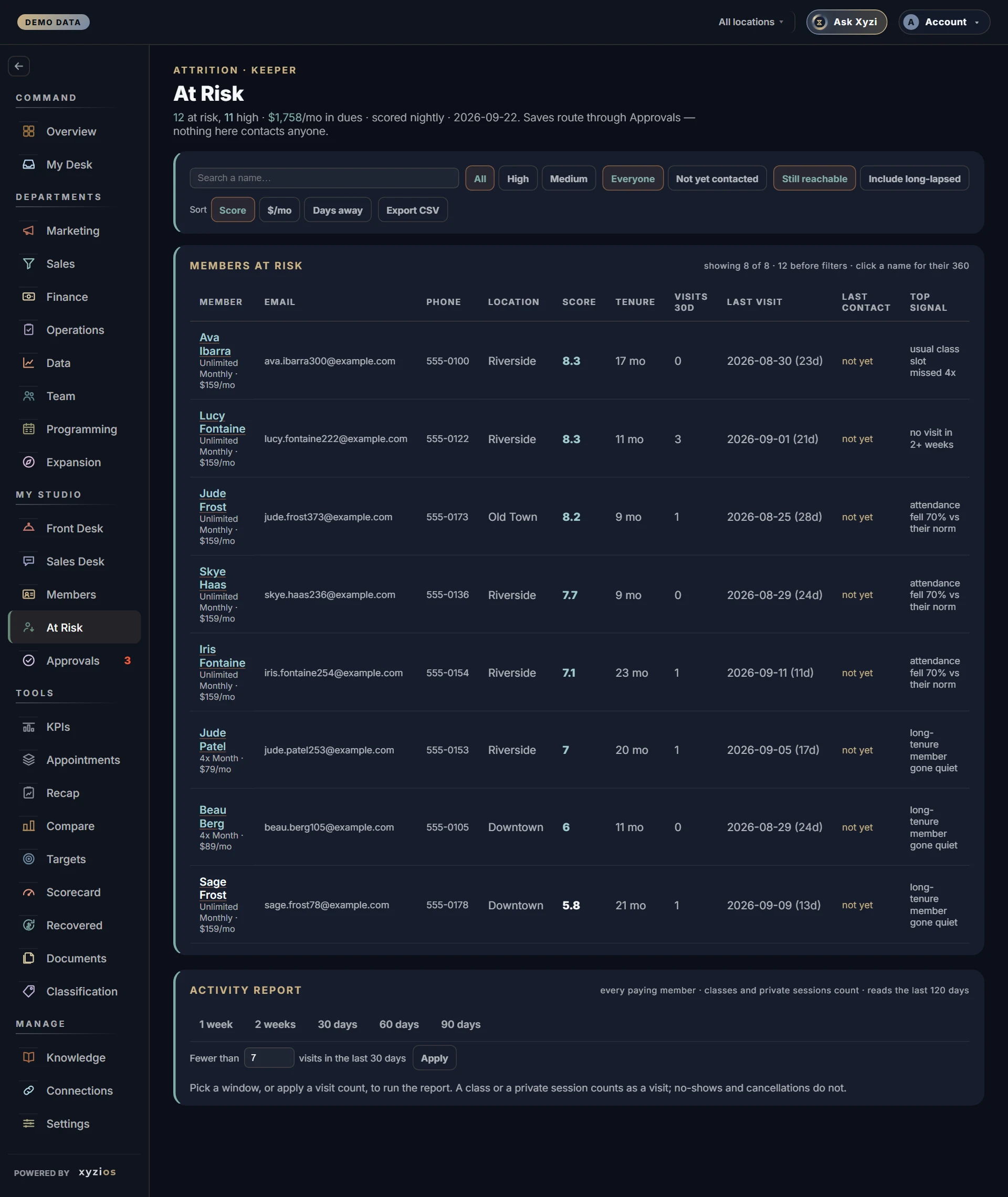Filter to High risk members

click(518, 179)
